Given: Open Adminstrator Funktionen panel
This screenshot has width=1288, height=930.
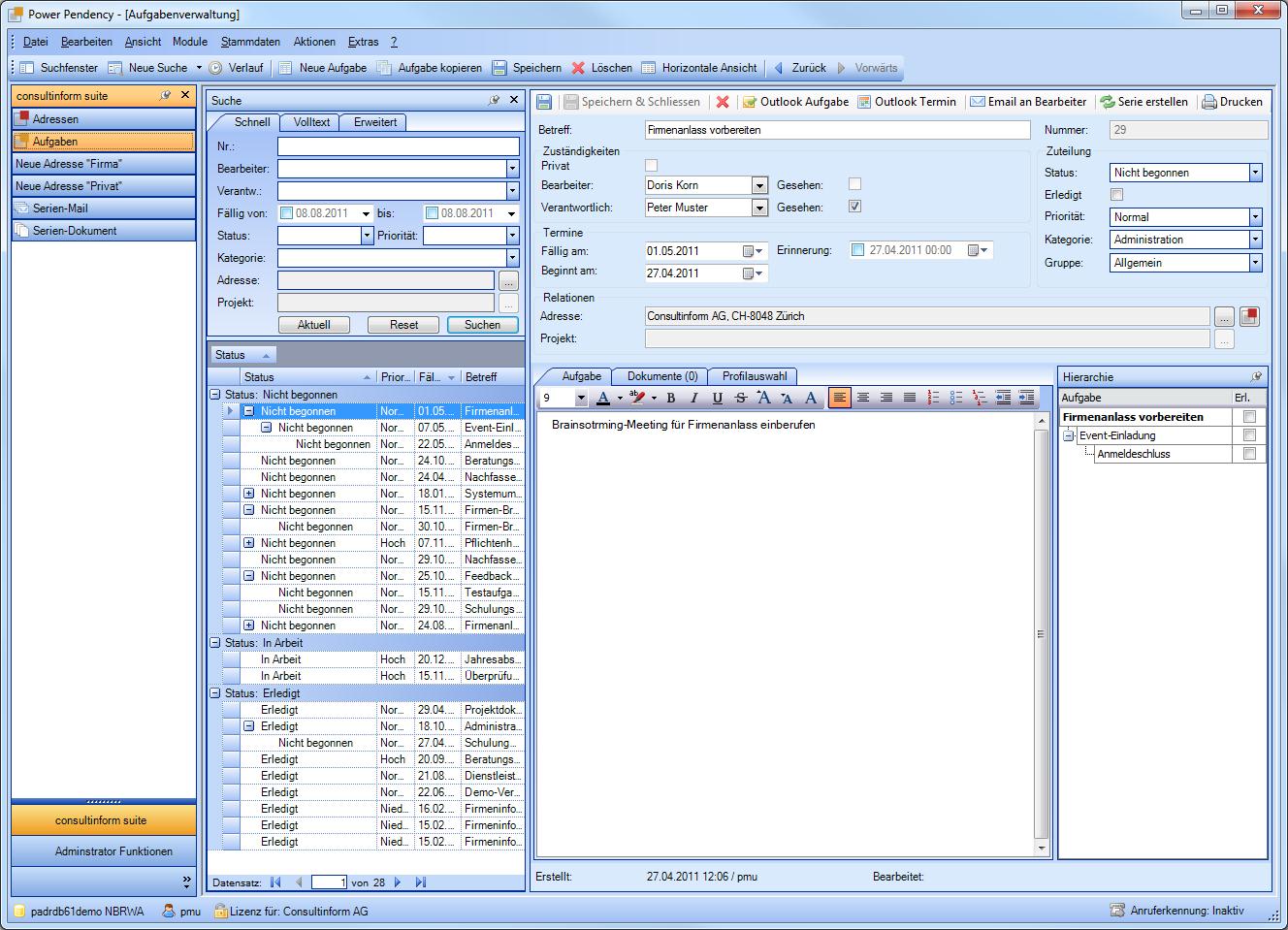Looking at the screenshot, I should (104, 851).
